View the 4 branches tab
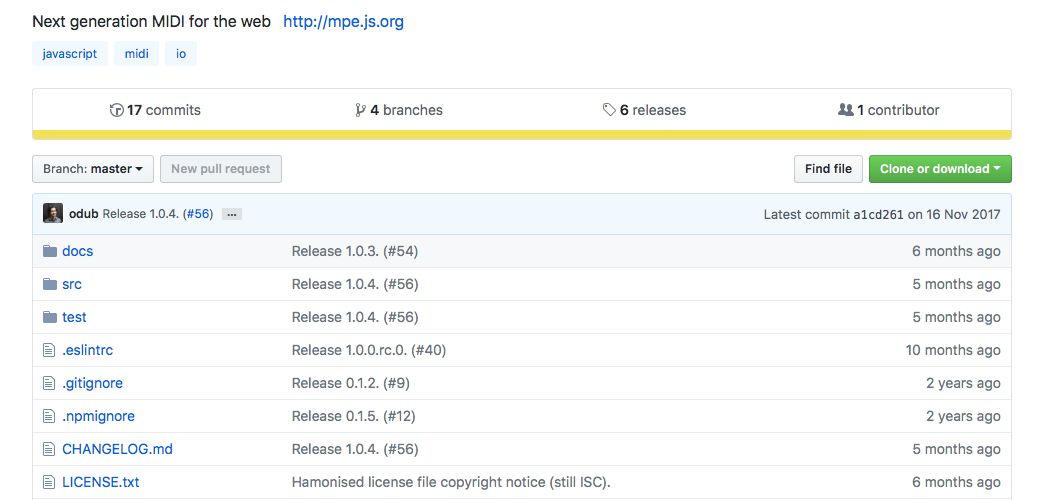Screen dimensions: 1041x500 click(x=399, y=110)
